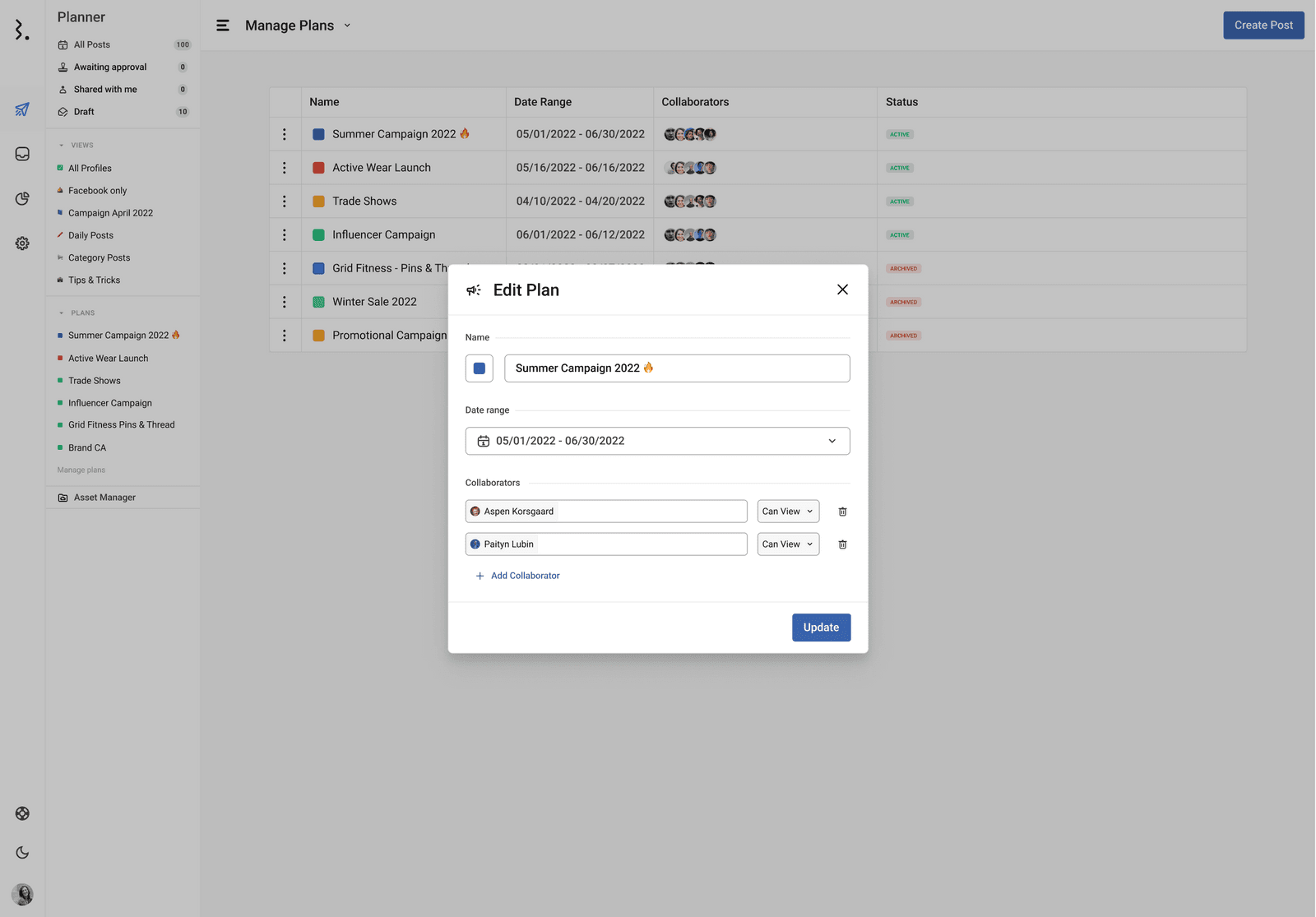This screenshot has width=1316, height=917.
Task: Close the Edit Plan dialog
Action: [x=842, y=289]
